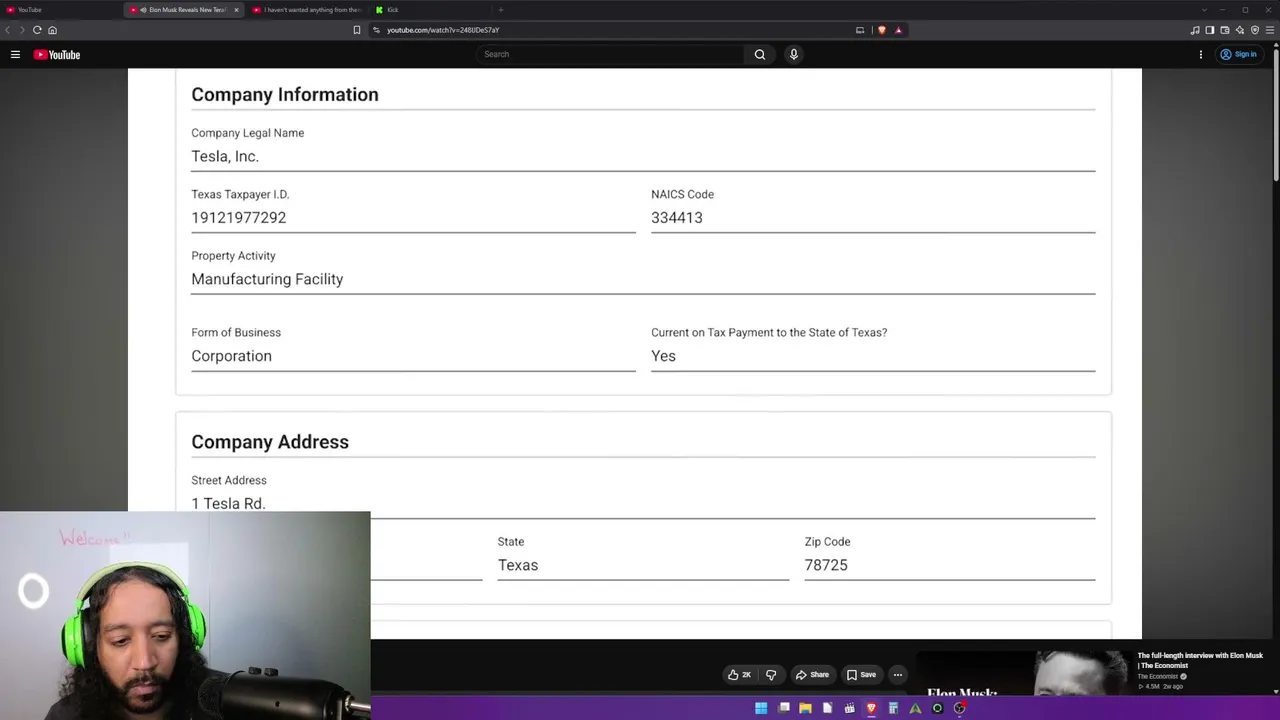Click the State value Texas
1280x720 pixels.
click(518, 565)
